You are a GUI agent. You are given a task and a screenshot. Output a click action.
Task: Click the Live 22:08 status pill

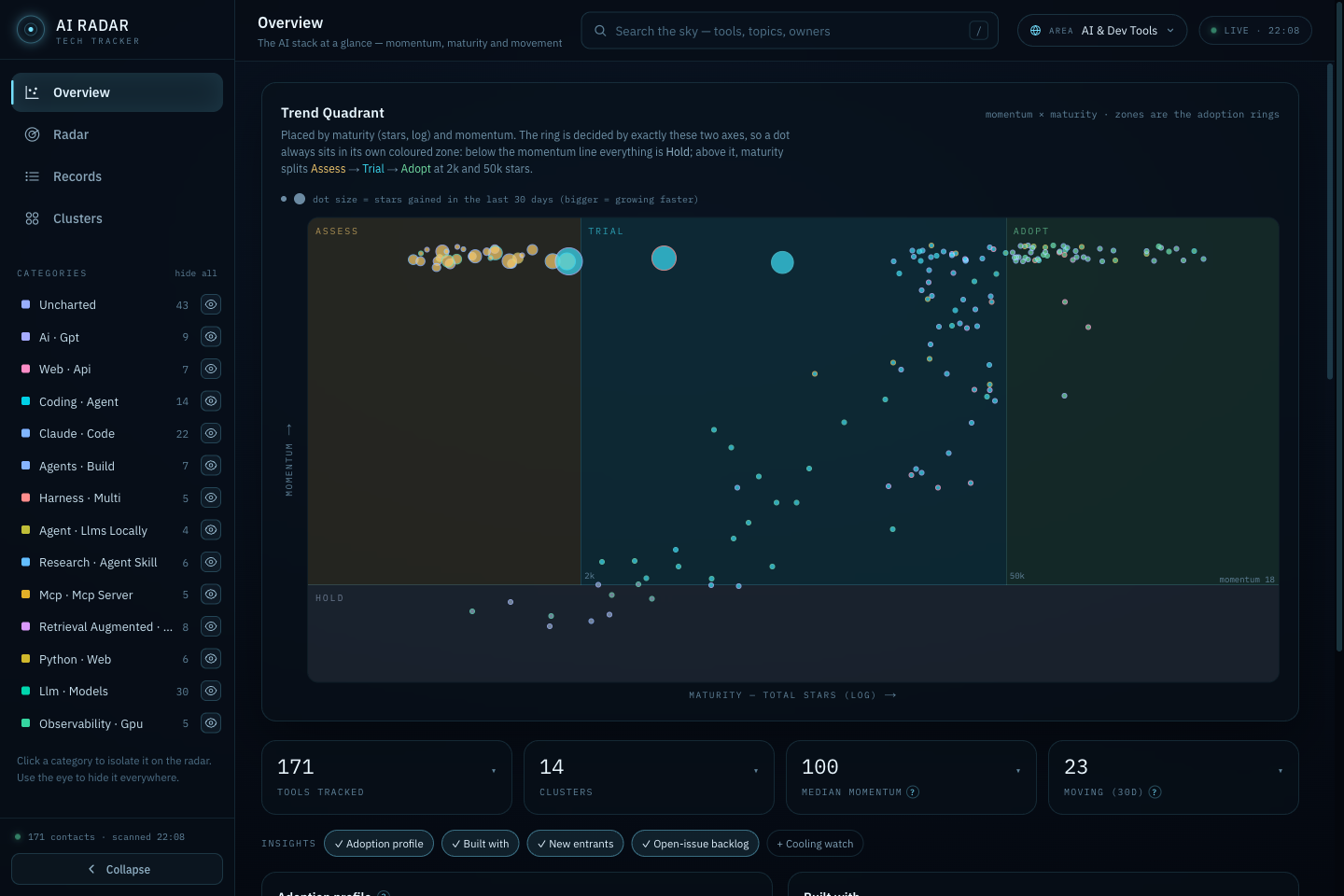click(1255, 31)
